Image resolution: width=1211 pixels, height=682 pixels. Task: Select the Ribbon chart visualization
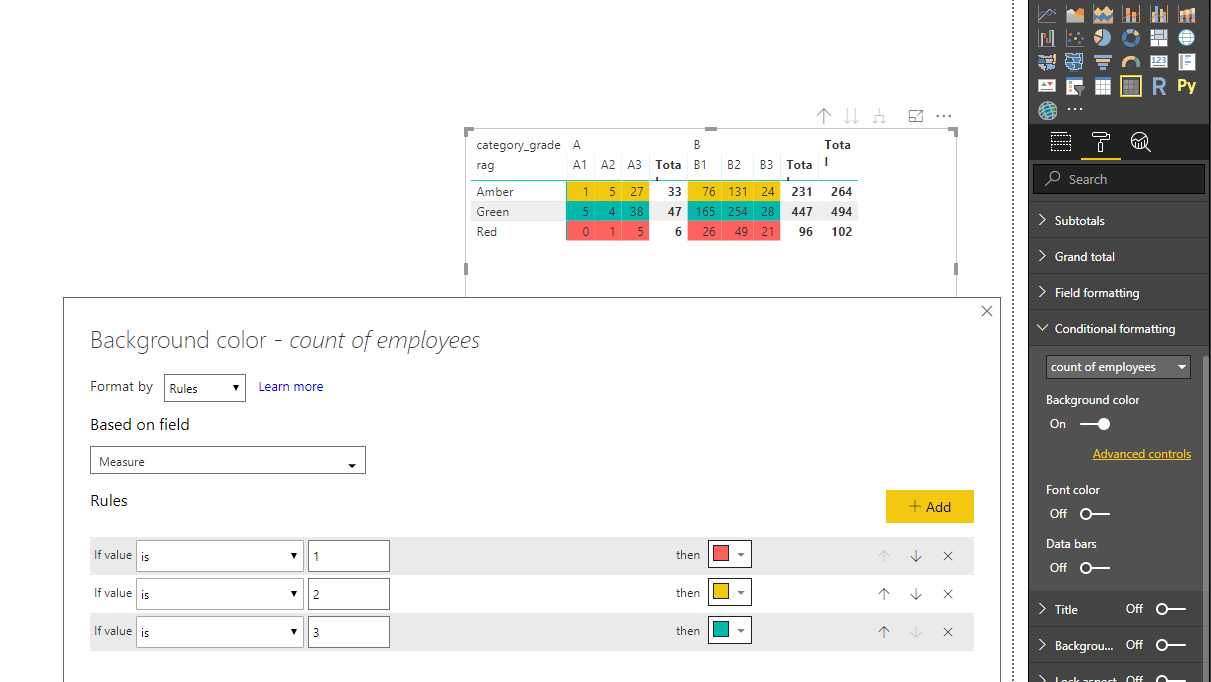[1187, 14]
